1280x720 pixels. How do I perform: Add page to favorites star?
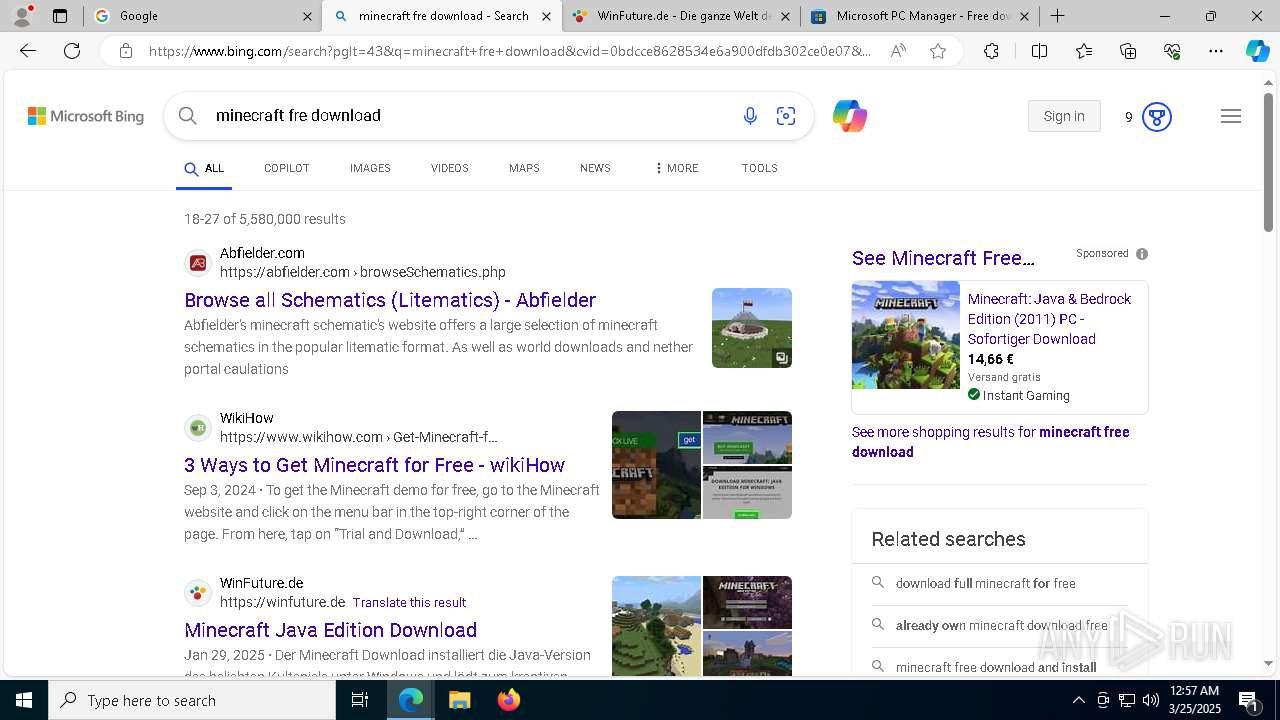(938, 51)
